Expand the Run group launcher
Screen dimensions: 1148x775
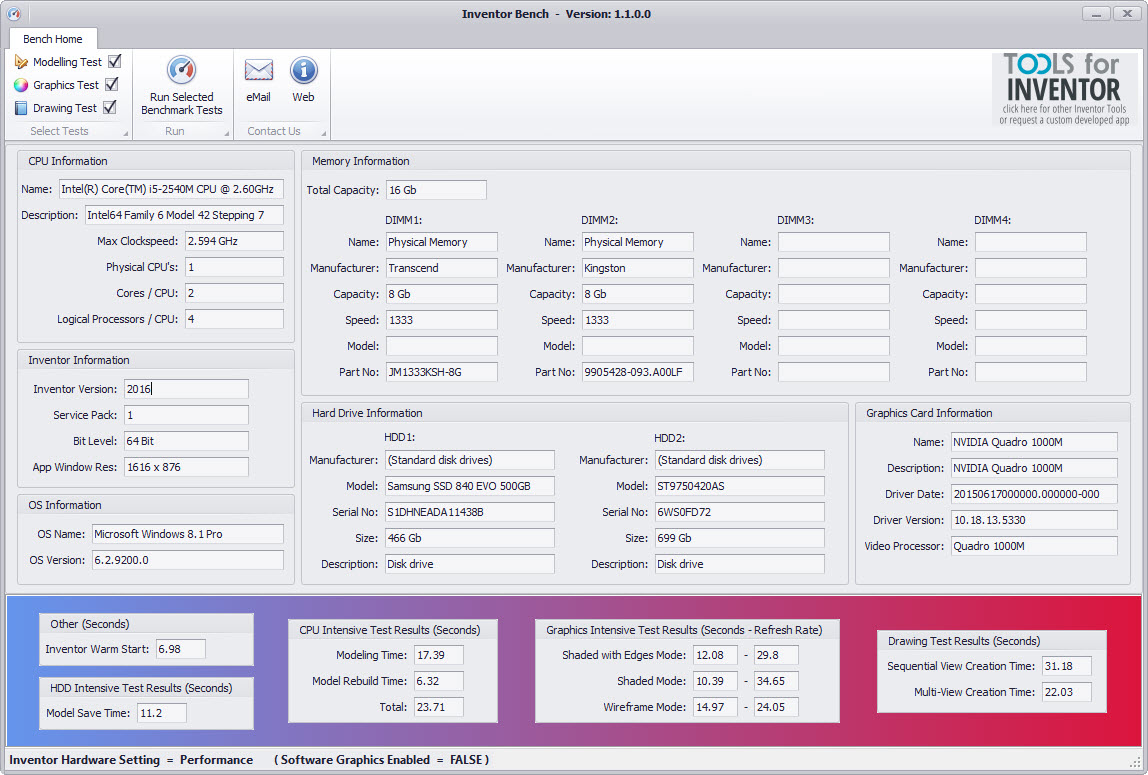(226, 133)
